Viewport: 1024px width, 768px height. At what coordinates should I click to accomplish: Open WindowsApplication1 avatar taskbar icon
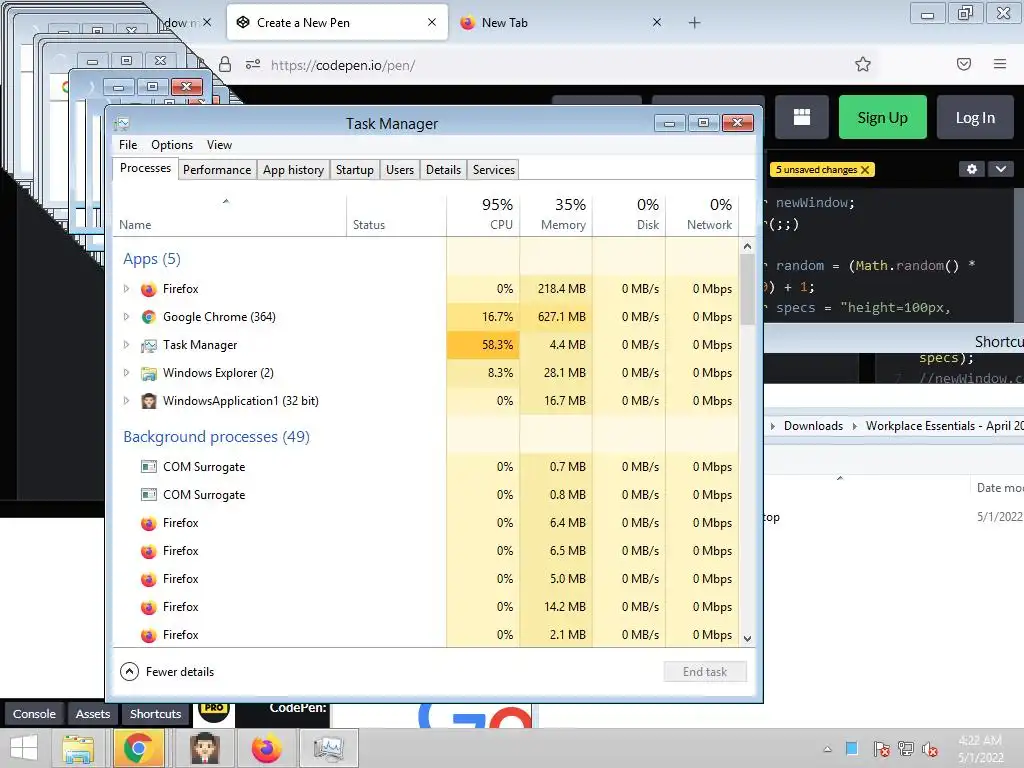tap(205, 748)
